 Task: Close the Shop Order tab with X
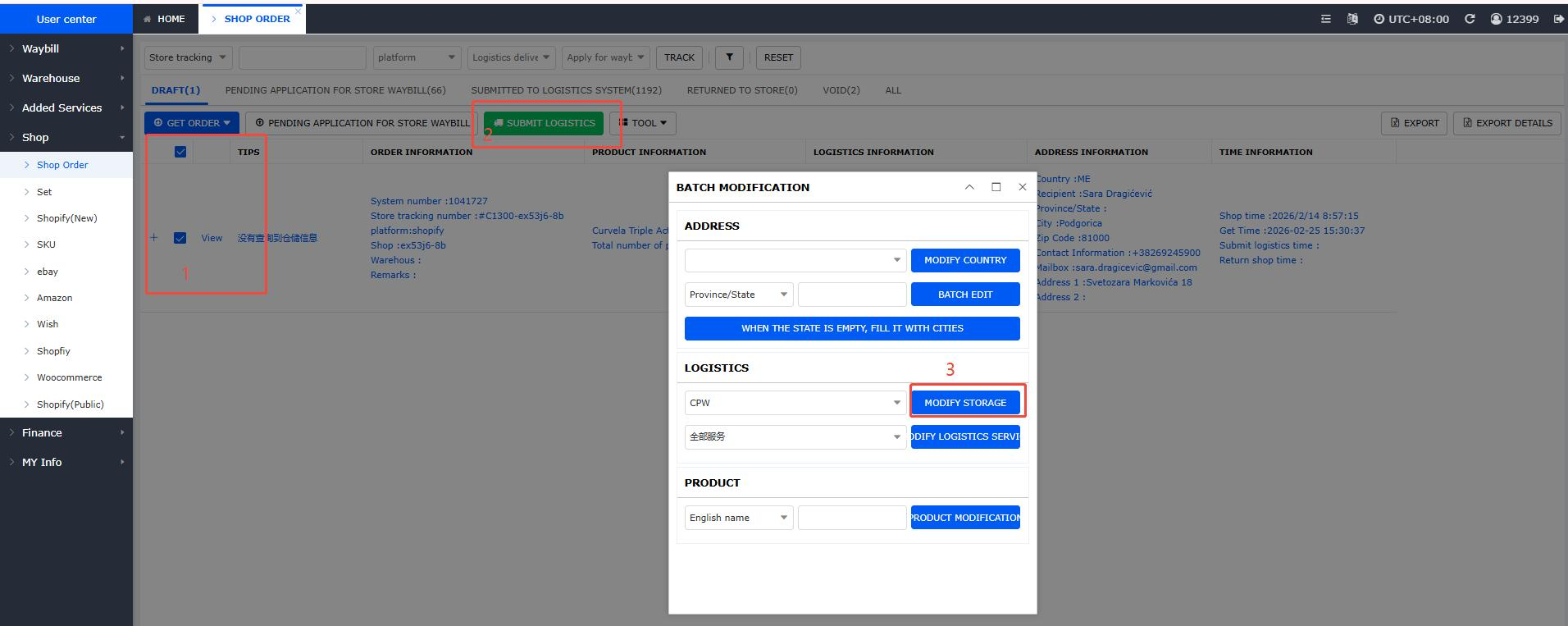pos(298,11)
